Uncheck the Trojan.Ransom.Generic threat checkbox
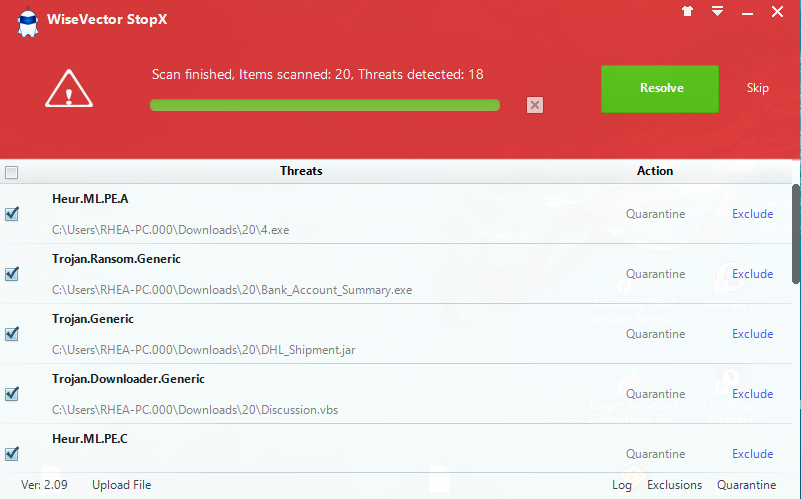The image size is (801, 499). [x=12, y=273]
